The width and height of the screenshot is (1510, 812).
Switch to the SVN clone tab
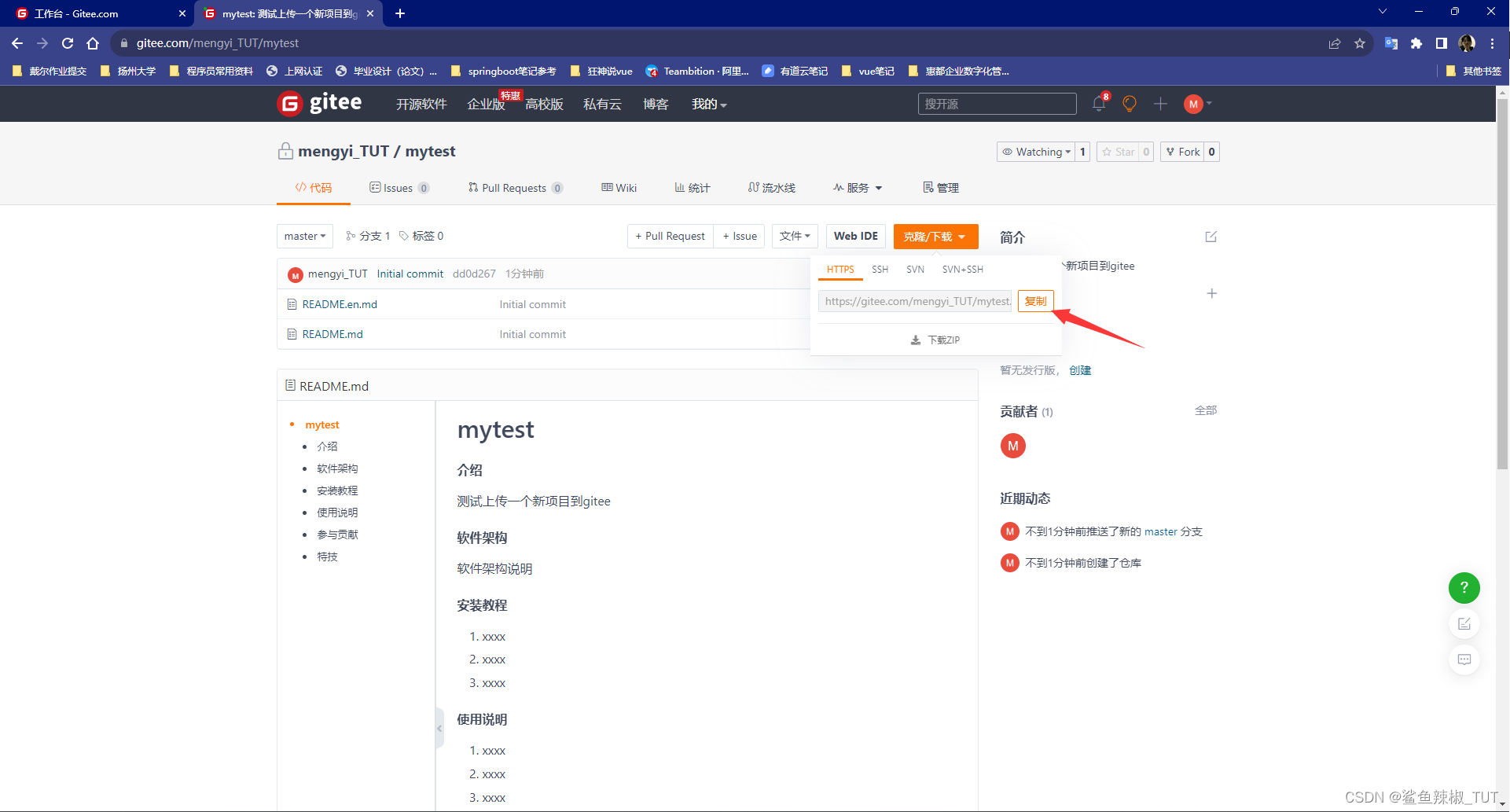pos(915,269)
